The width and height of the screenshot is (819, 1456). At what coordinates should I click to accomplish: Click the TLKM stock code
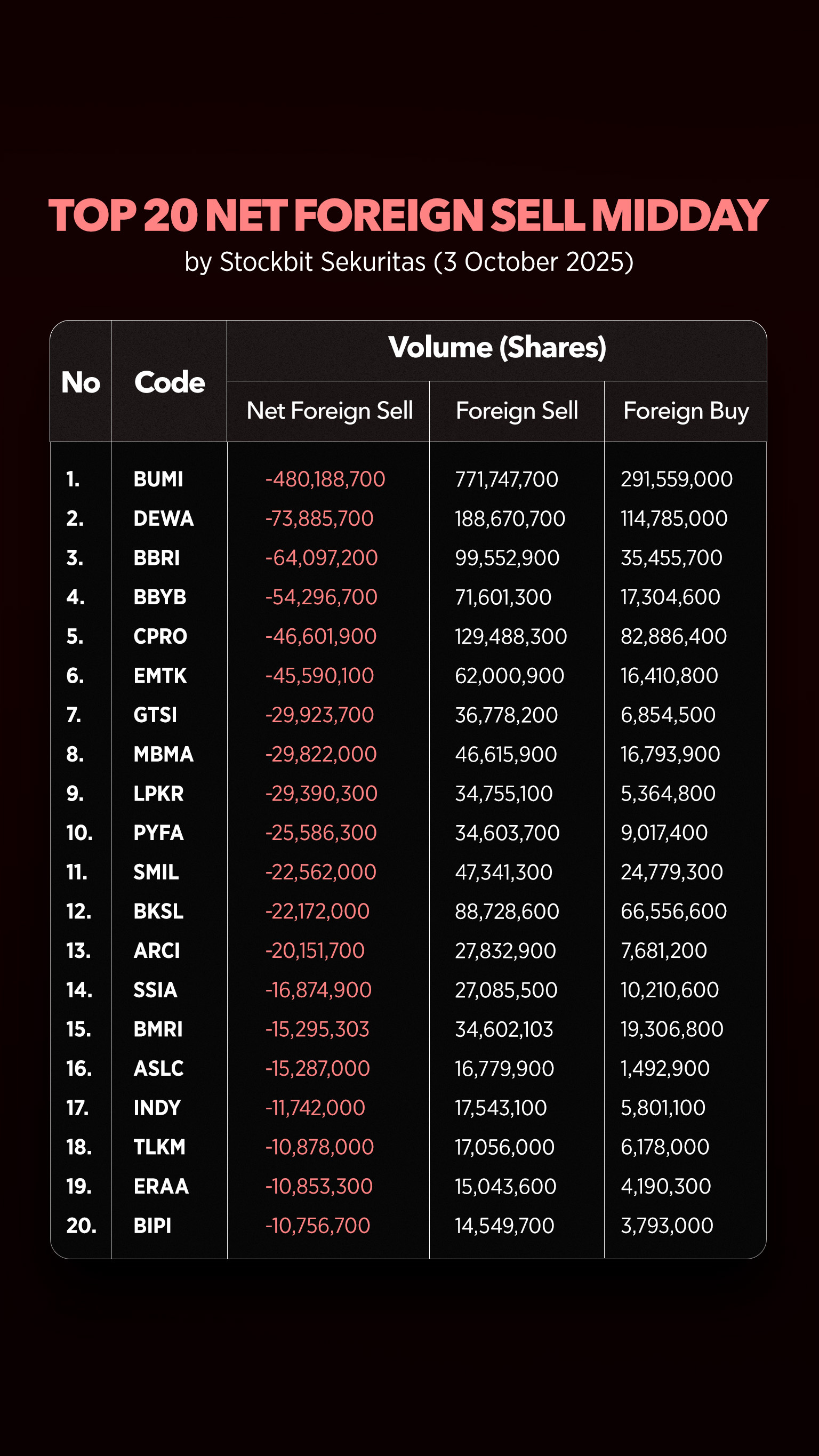tap(159, 1147)
